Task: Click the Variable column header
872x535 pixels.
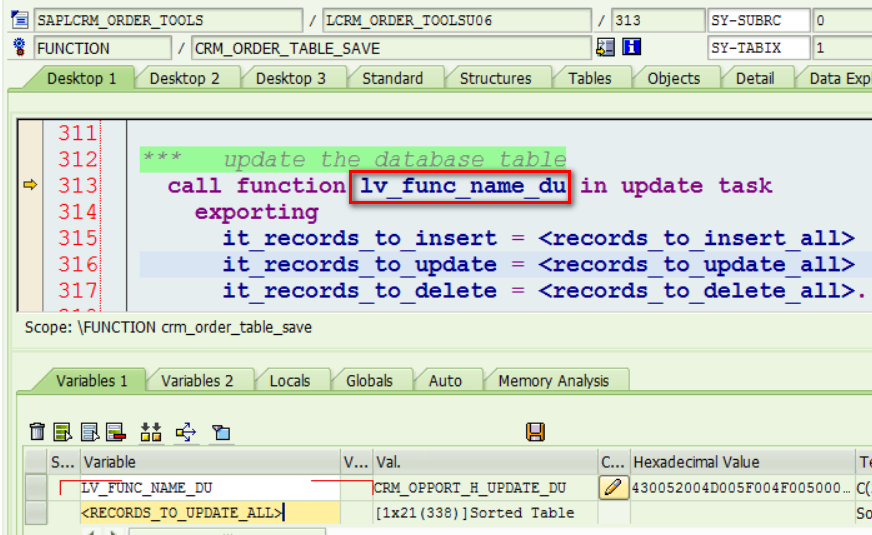Action: coord(210,462)
